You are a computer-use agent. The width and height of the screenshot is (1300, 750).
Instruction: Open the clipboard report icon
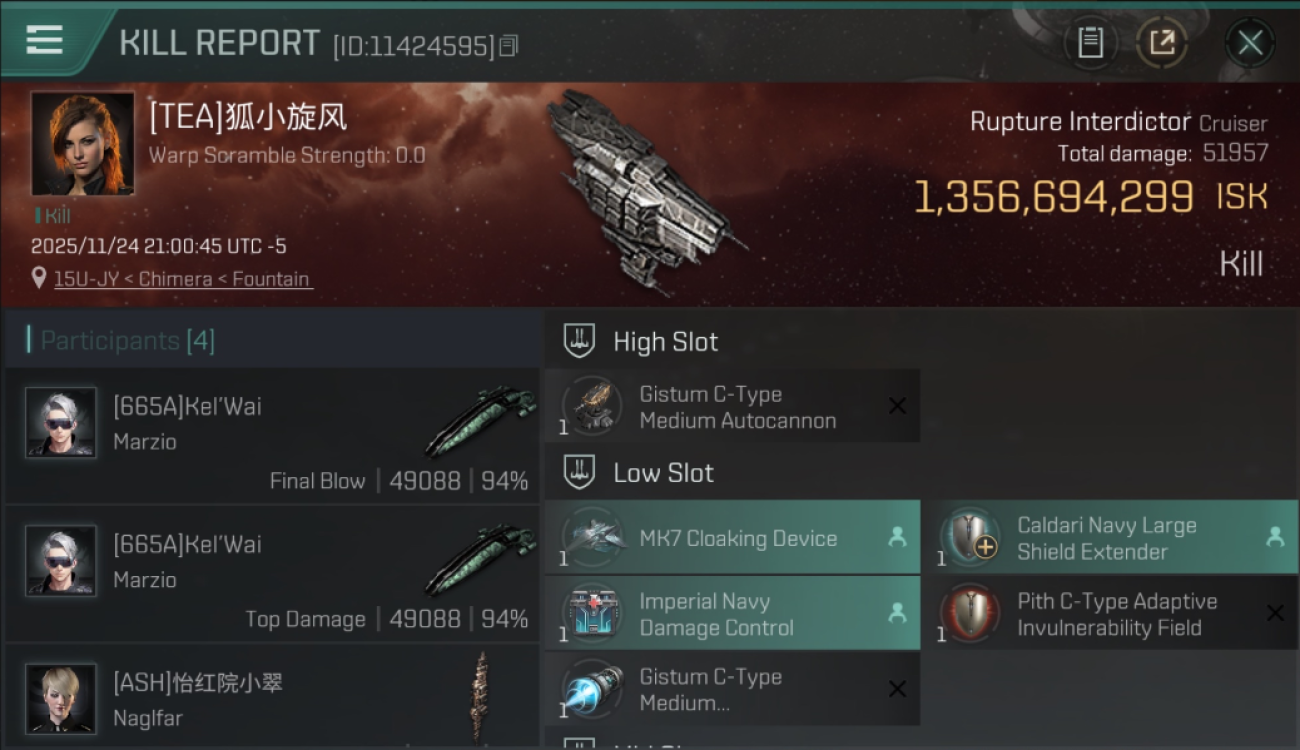1090,43
